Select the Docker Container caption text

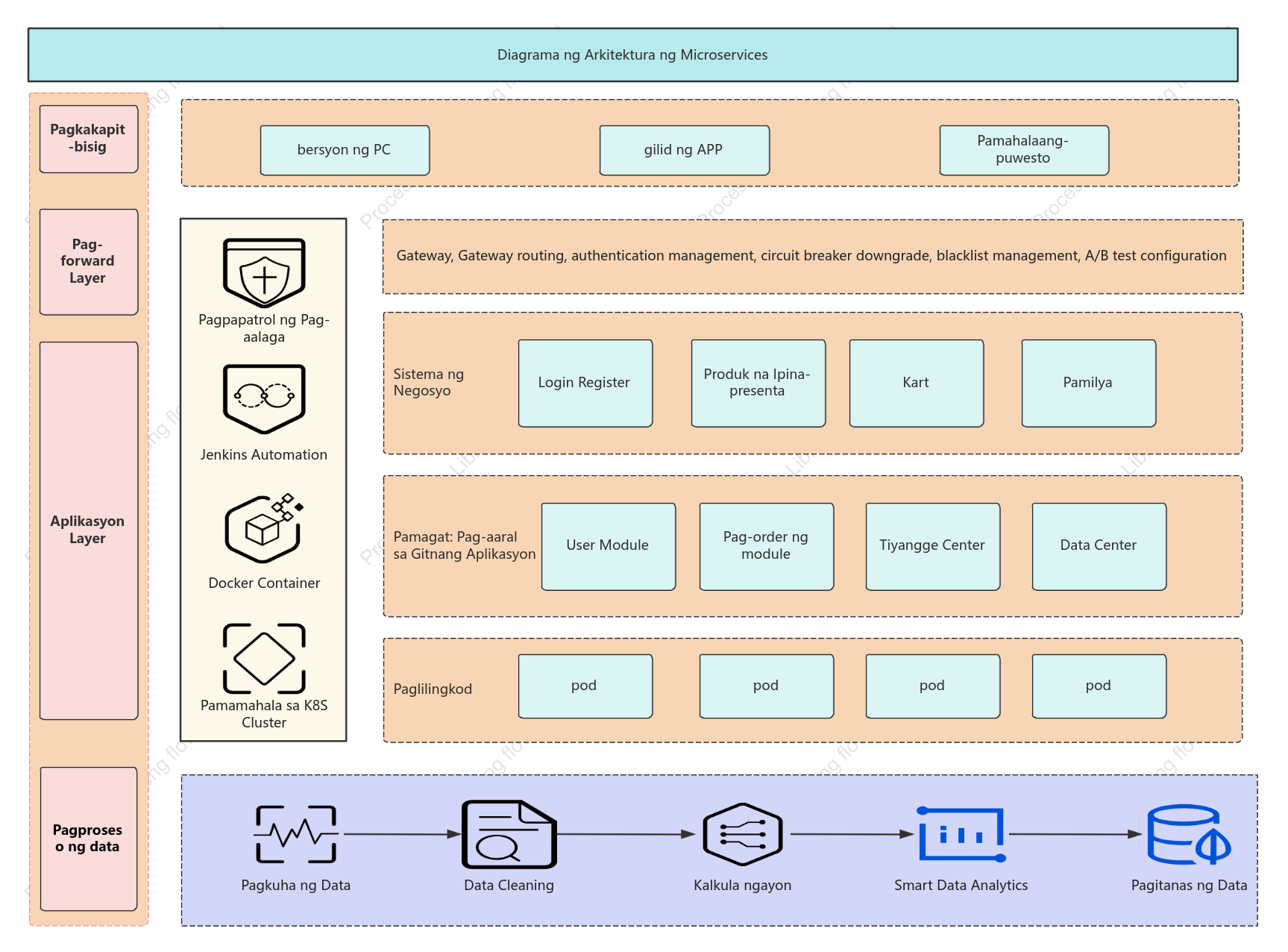[264, 583]
